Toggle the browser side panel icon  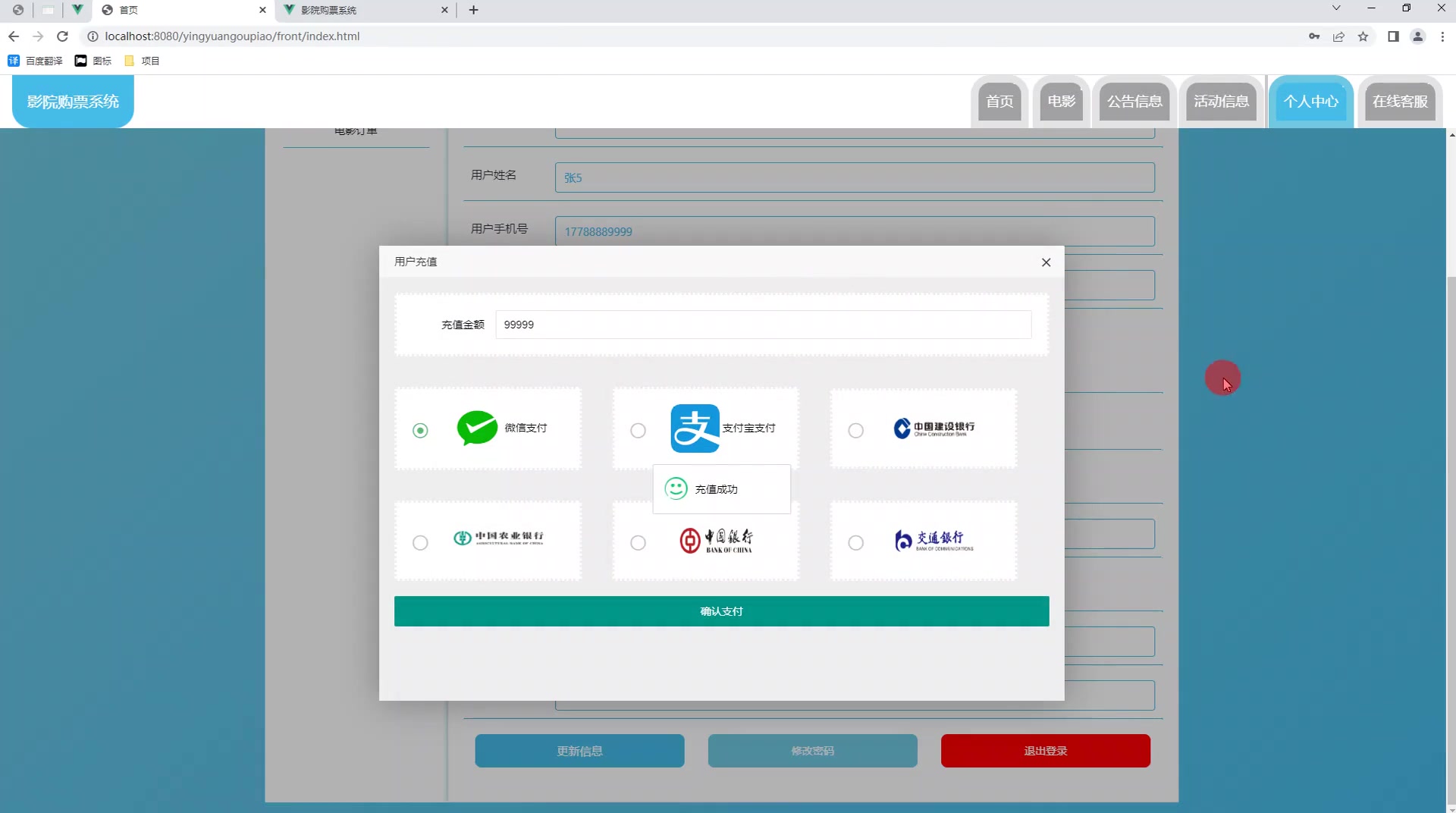[x=1393, y=36]
